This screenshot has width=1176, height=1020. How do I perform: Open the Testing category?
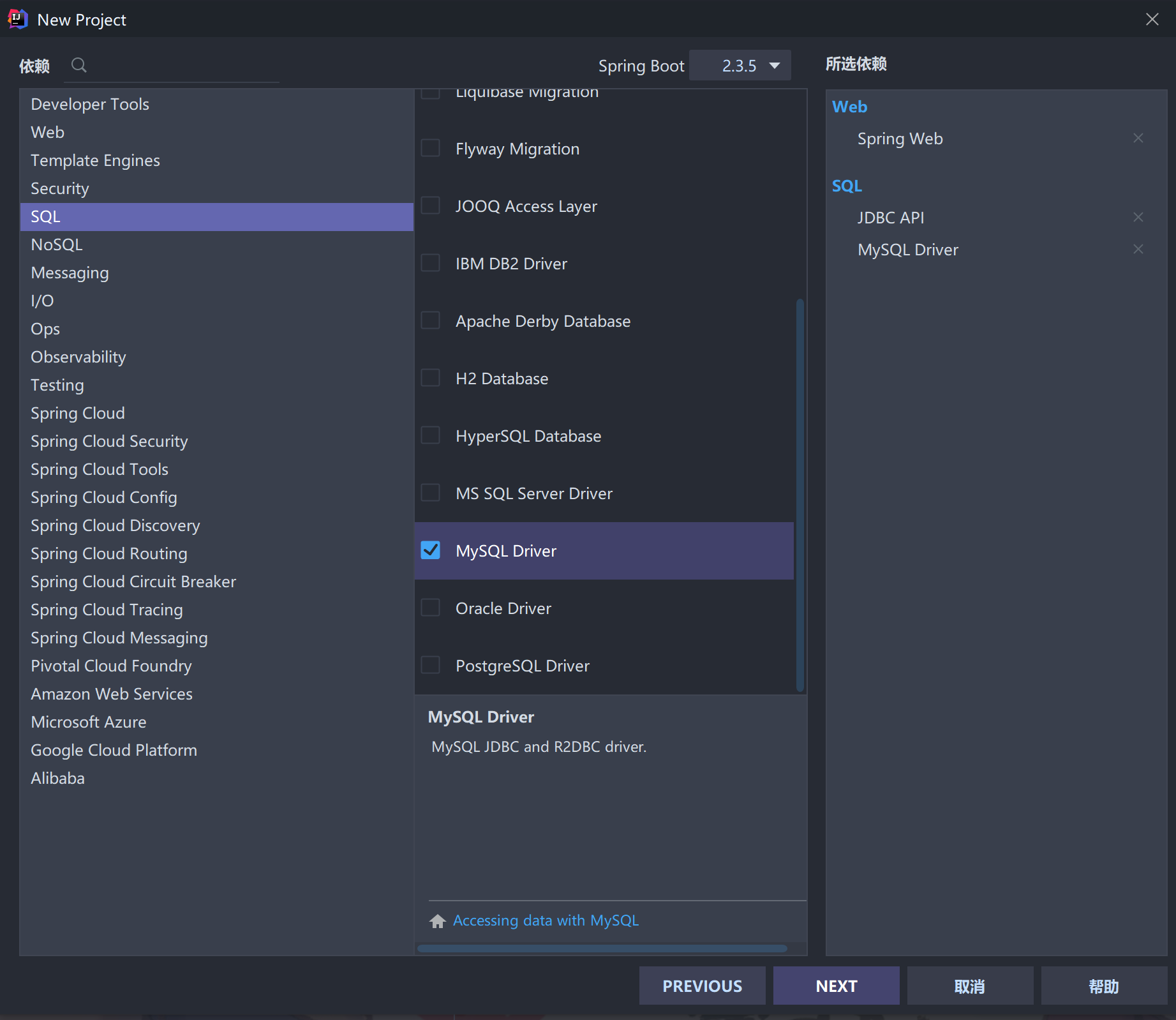[x=217, y=385]
